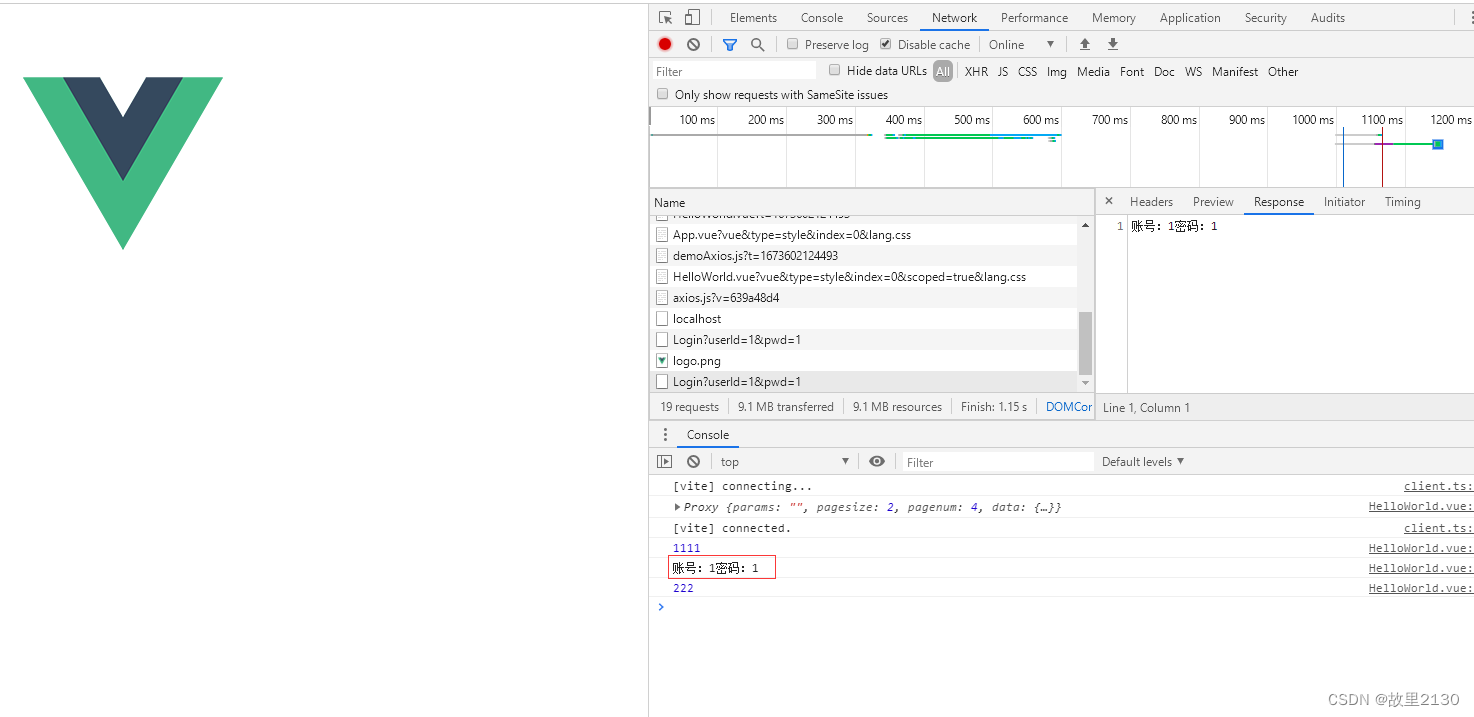Open the top JavaScript context dropdown
This screenshot has height=717, width=1474.
(x=784, y=461)
